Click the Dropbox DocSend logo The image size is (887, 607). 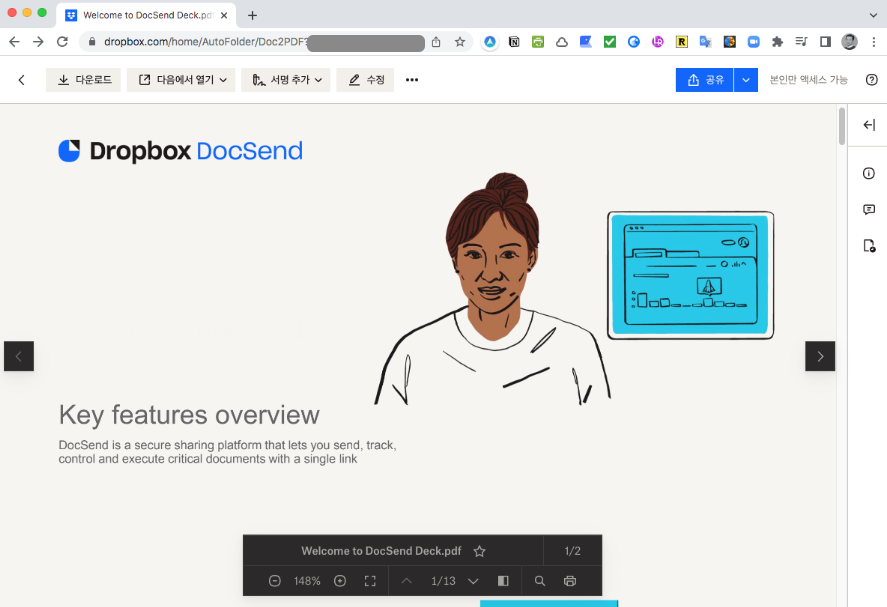(x=180, y=151)
